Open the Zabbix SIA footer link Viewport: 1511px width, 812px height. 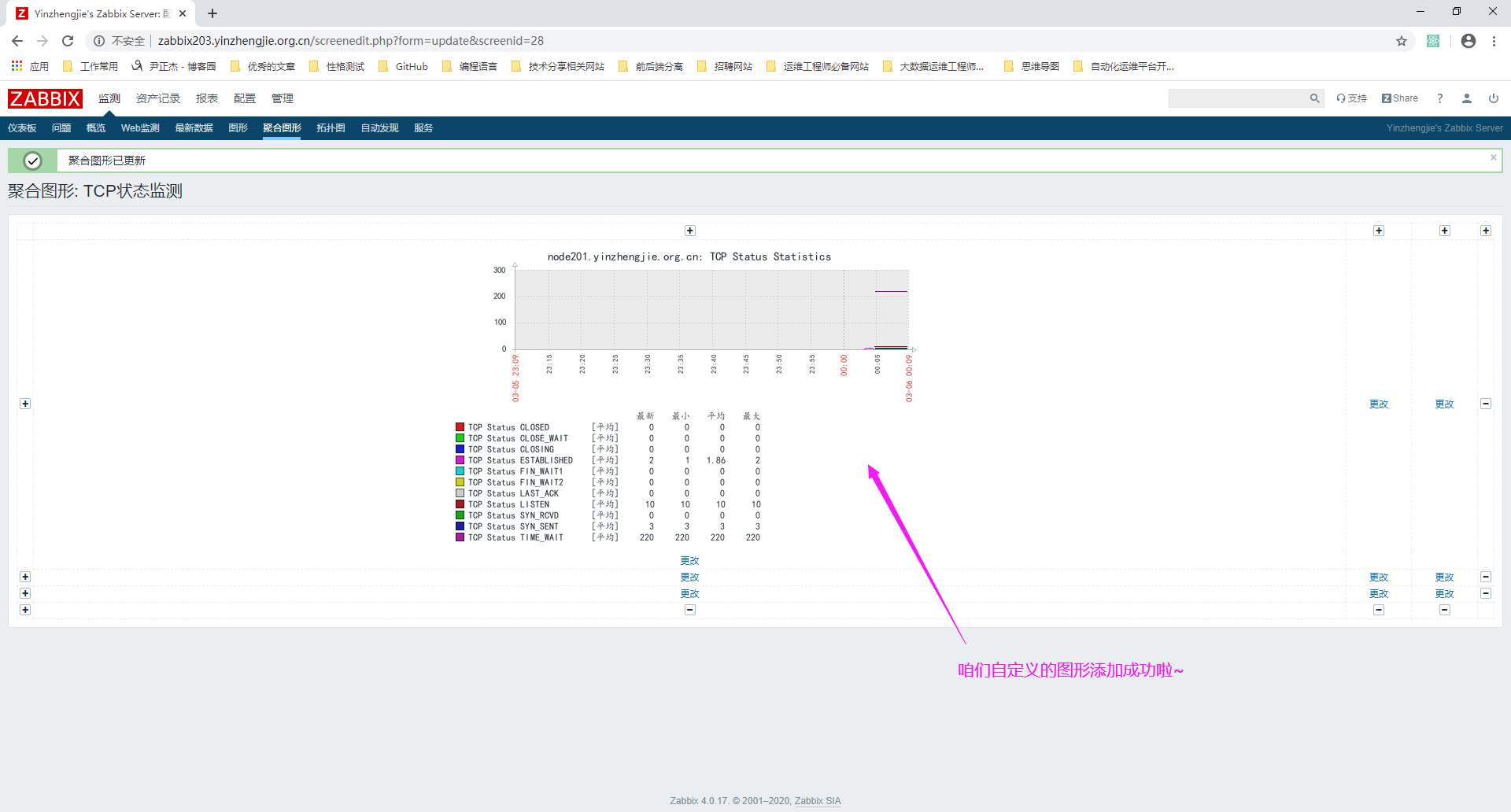click(818, 801)
